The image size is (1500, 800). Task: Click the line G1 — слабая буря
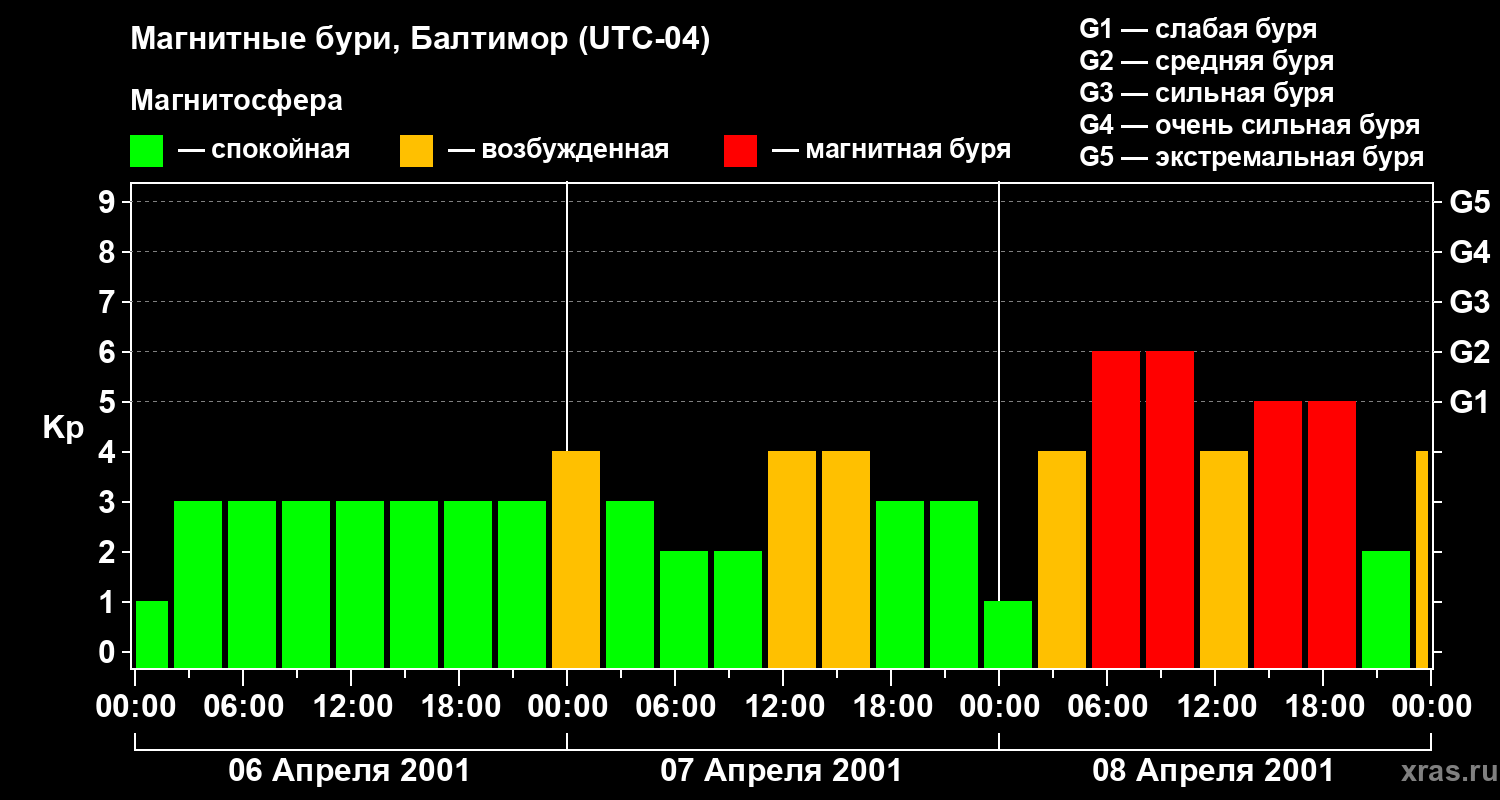(x=1198, y=29)
